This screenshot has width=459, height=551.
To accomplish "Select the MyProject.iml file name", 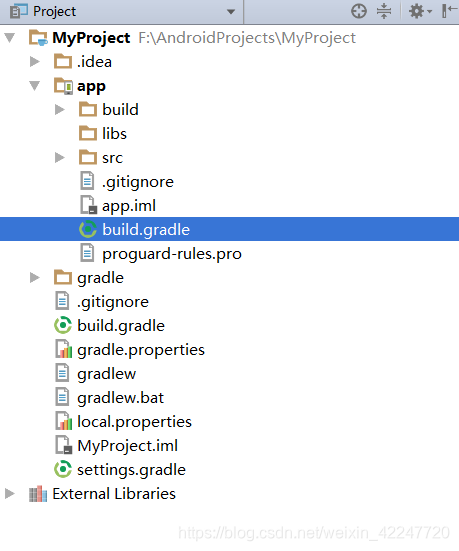I will (x=128, y=446).
